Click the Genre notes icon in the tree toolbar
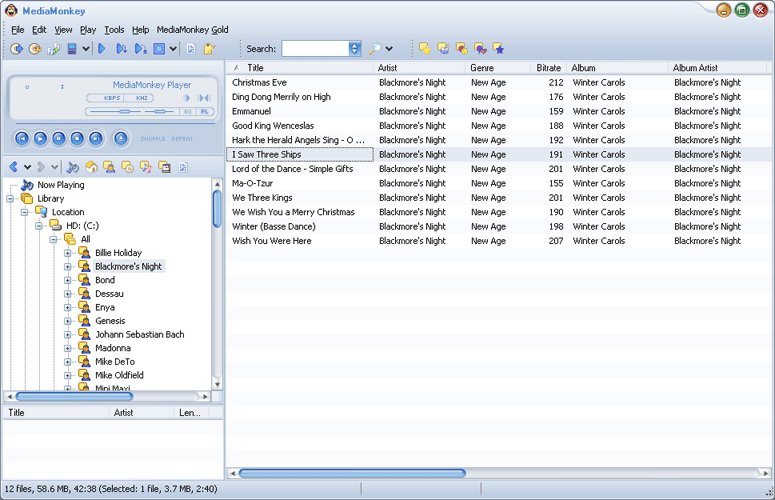 146,167
